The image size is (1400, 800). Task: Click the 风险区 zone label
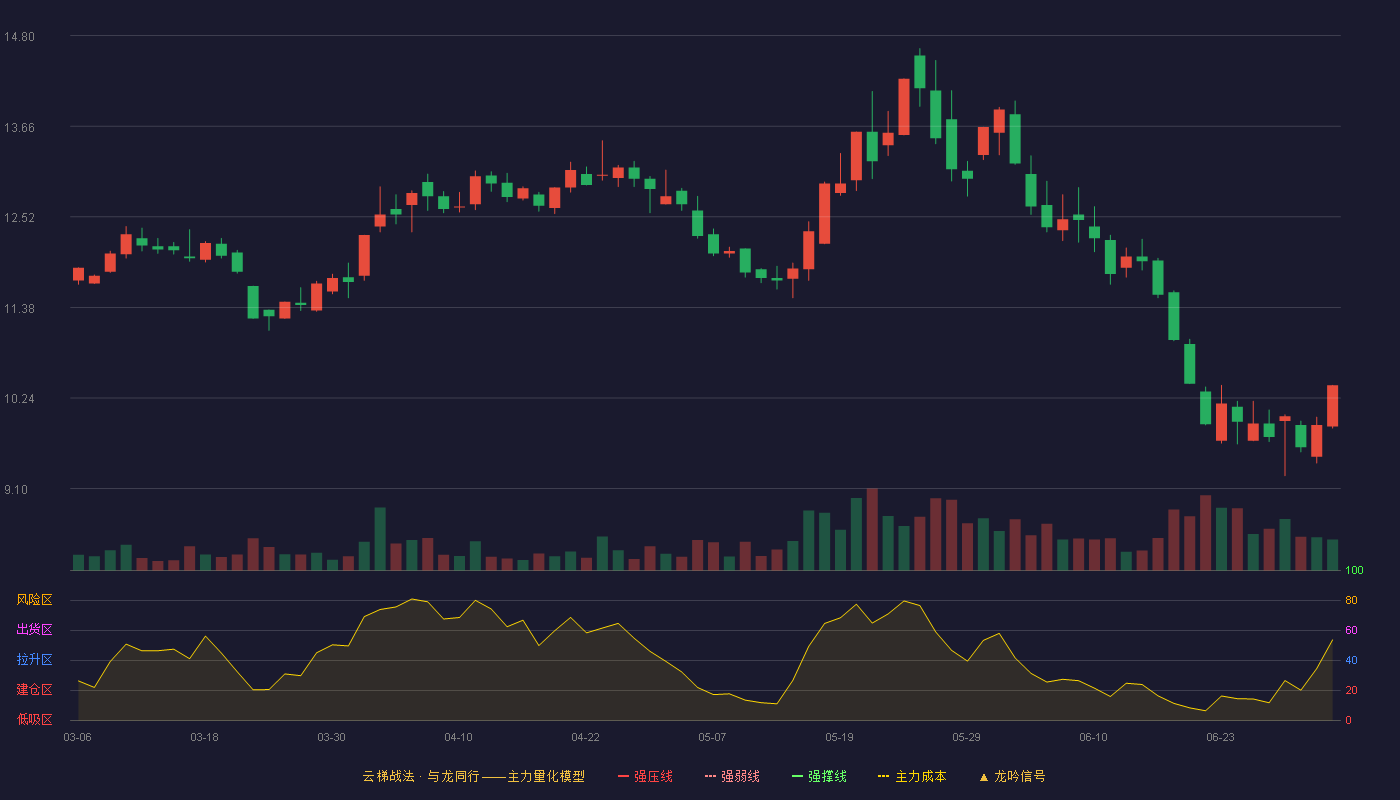pyautogui.click(x=34, y=600)
